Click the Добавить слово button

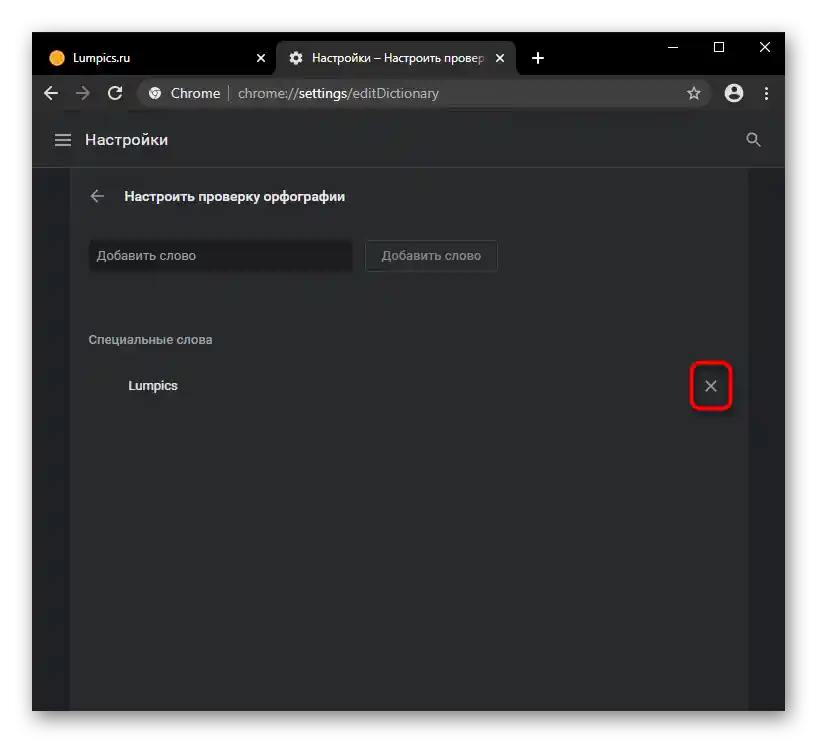click(431, 256)
